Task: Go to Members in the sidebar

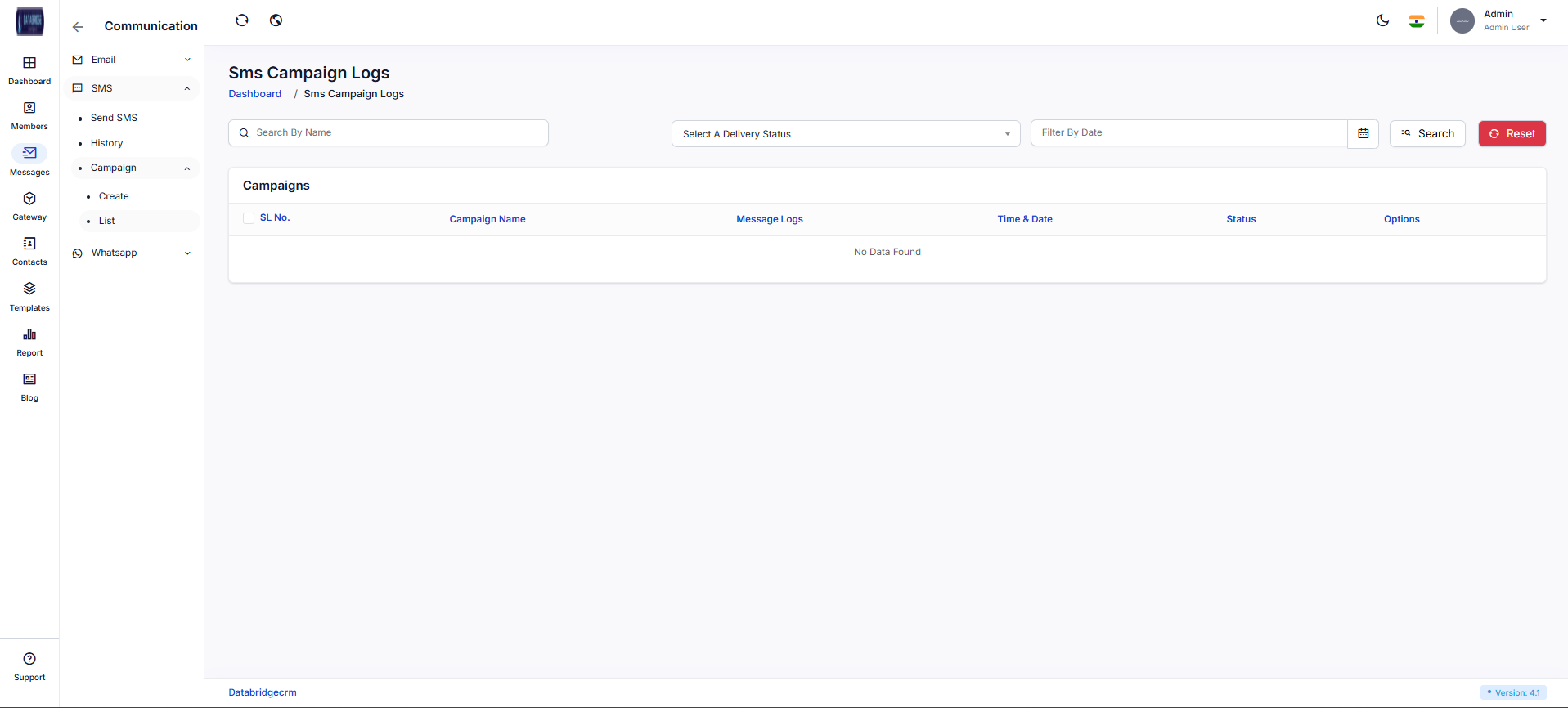Action: pyautogui.click(x=29, y=109)
